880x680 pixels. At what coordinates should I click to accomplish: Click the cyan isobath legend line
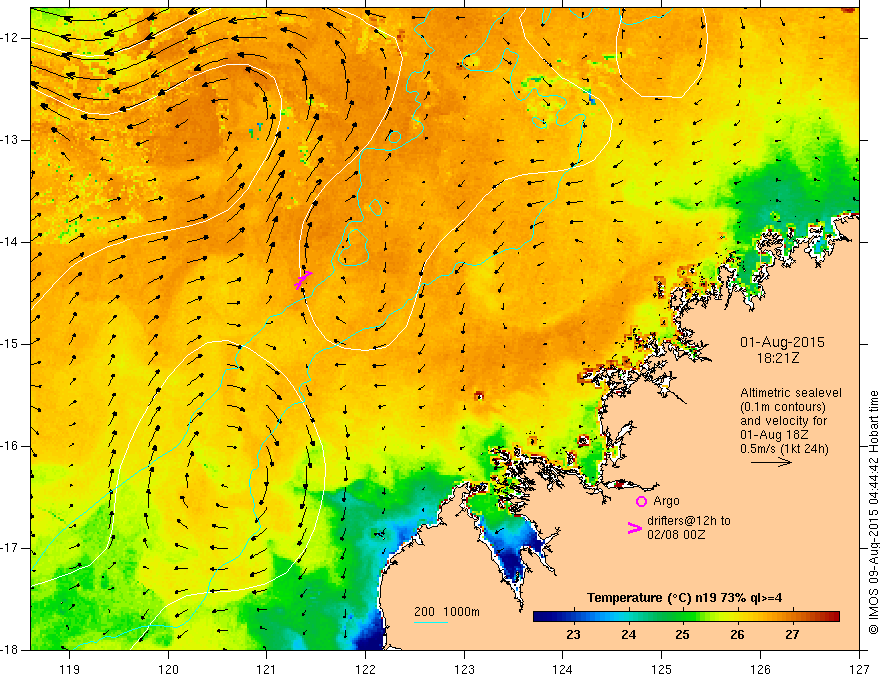(x=430, y=622)
